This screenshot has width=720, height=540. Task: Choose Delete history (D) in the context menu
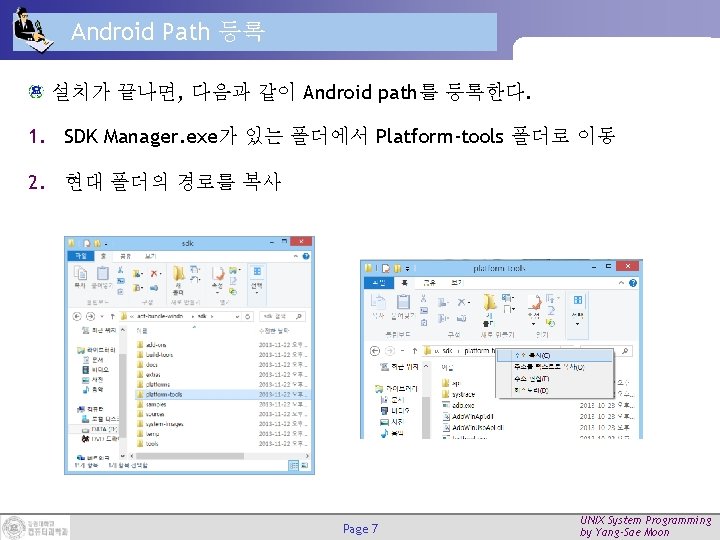pyautogui.click(x=555, y=391)
